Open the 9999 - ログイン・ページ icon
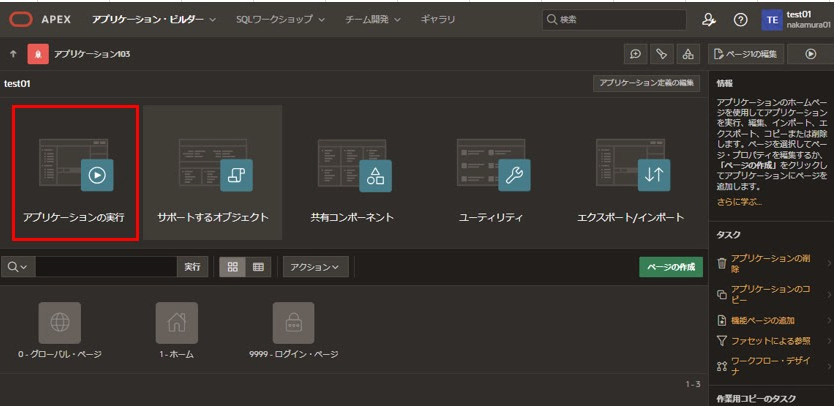This screenshot has width=834, height=406. click(x=293, y=322)
